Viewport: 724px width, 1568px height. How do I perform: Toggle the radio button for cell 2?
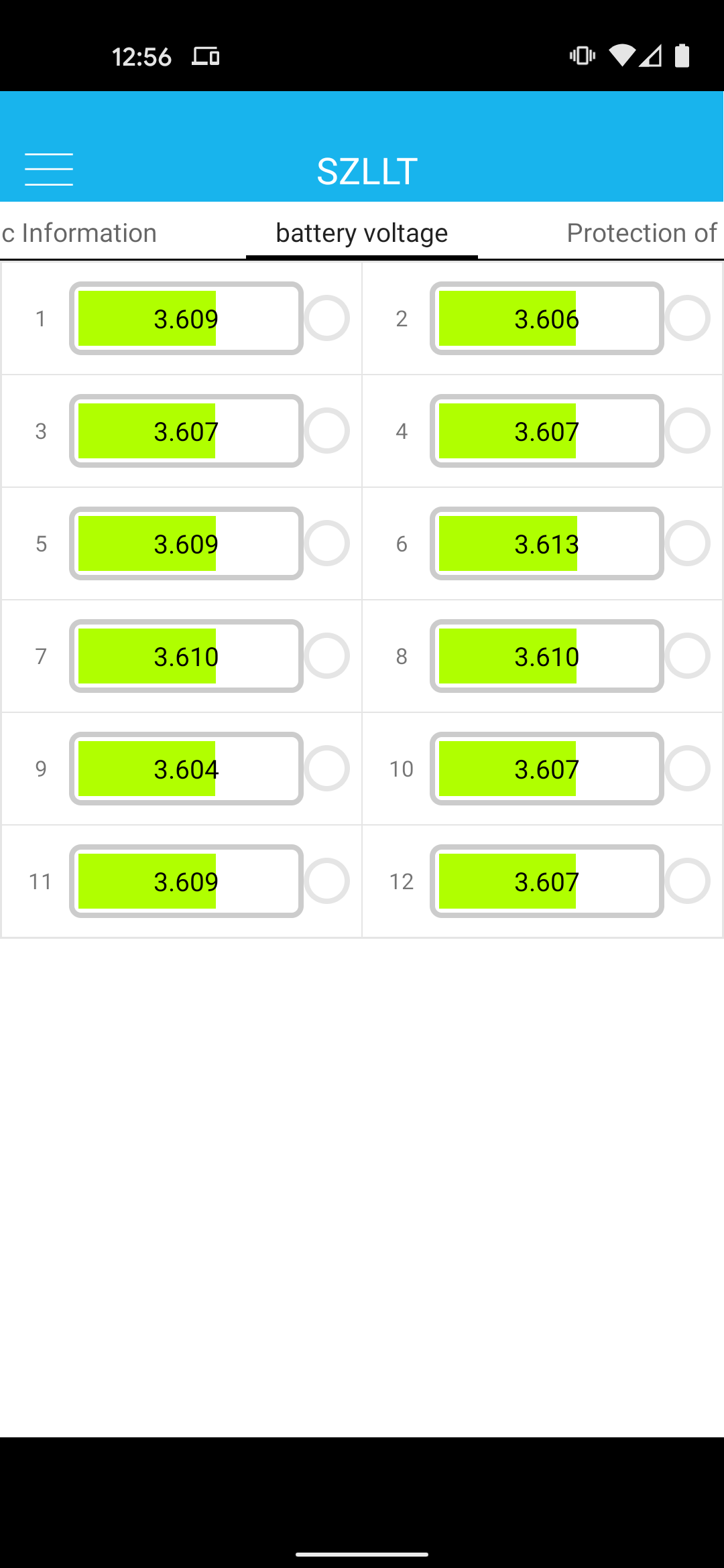click(688, 318)
